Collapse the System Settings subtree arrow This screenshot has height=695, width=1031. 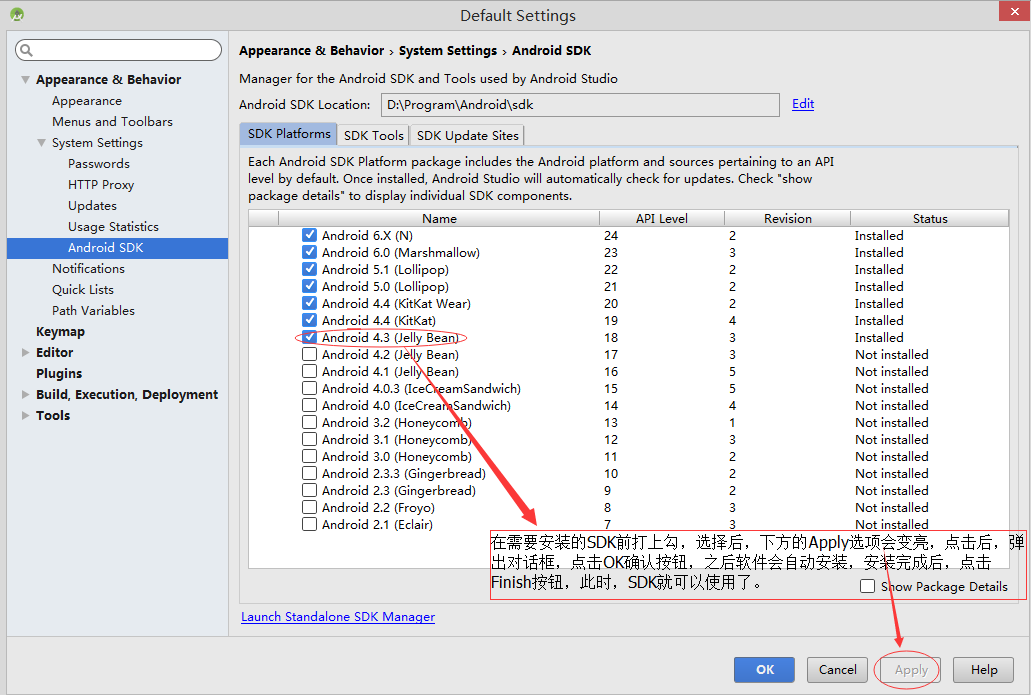[41, 143]
